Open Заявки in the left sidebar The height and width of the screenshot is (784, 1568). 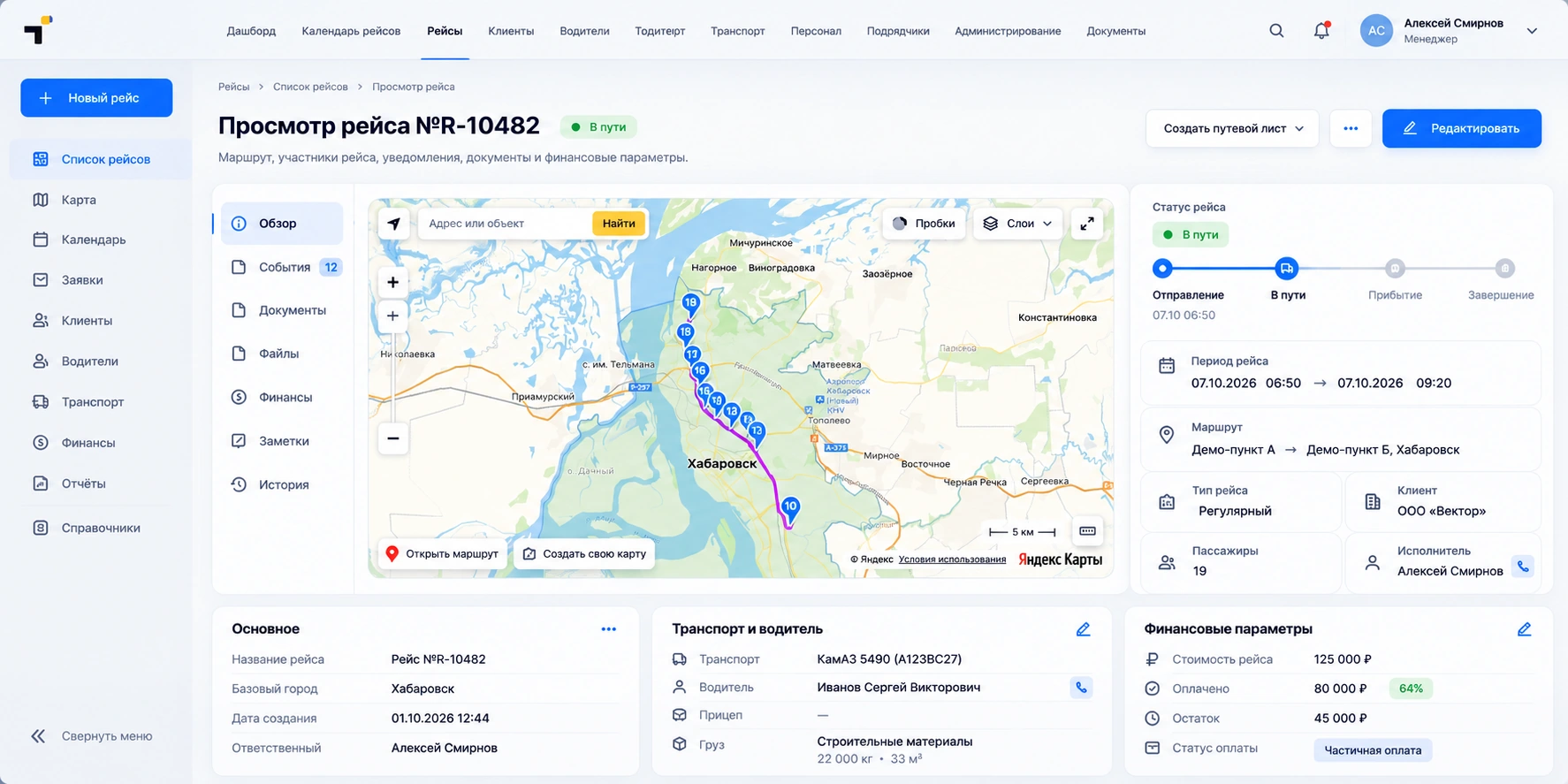[82, 280]
